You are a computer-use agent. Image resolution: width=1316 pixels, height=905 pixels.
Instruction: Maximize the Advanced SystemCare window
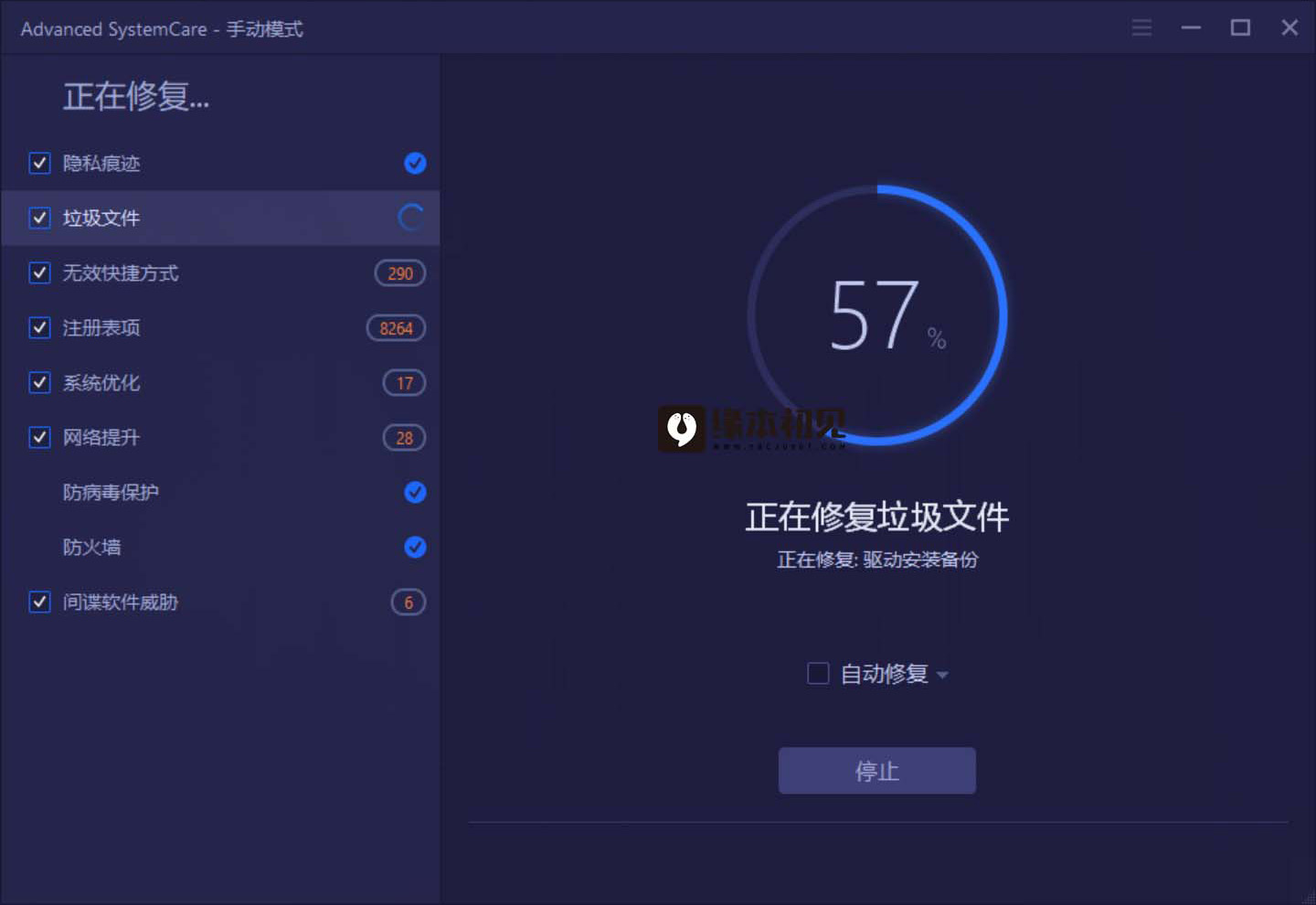click(x=1240, y=27)
